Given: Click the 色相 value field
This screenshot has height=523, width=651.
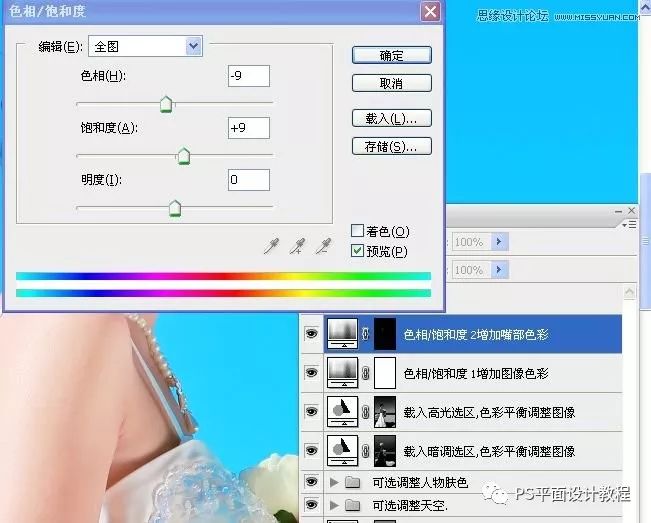Looking at the screenshot, I should 249,76.
